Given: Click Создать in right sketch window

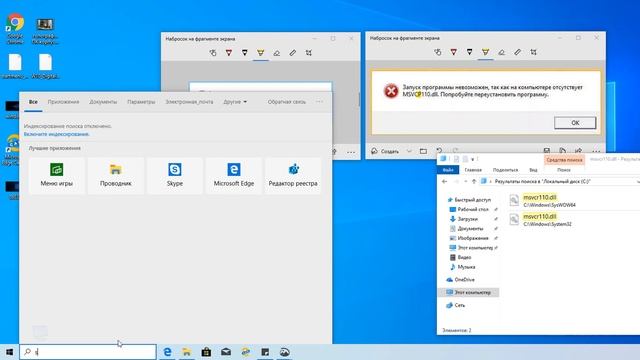Looking at the screenshot, I should (x=385, y=151).
